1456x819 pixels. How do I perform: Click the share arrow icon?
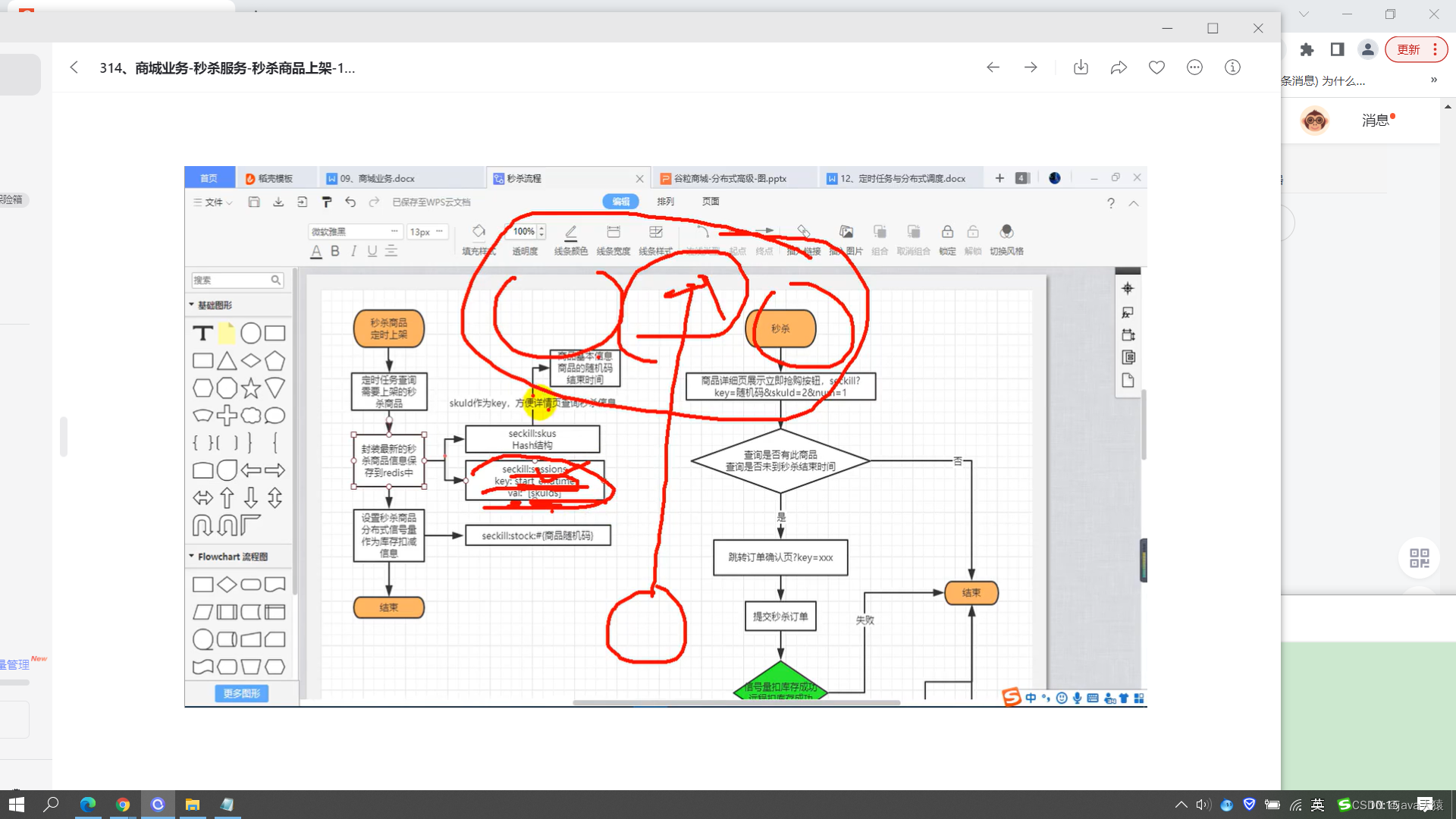pos(1119,67)
